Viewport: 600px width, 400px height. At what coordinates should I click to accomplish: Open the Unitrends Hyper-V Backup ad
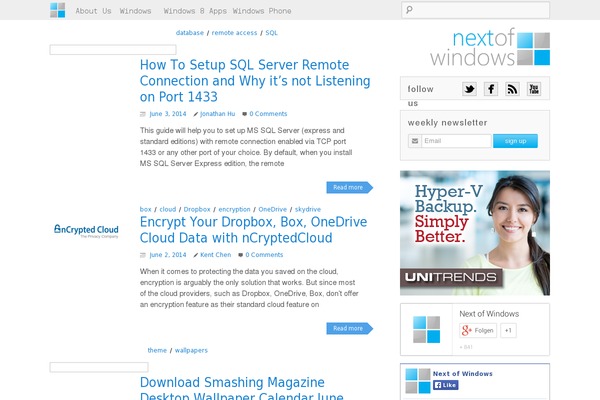pyautogui.click(x=475, y=233)
